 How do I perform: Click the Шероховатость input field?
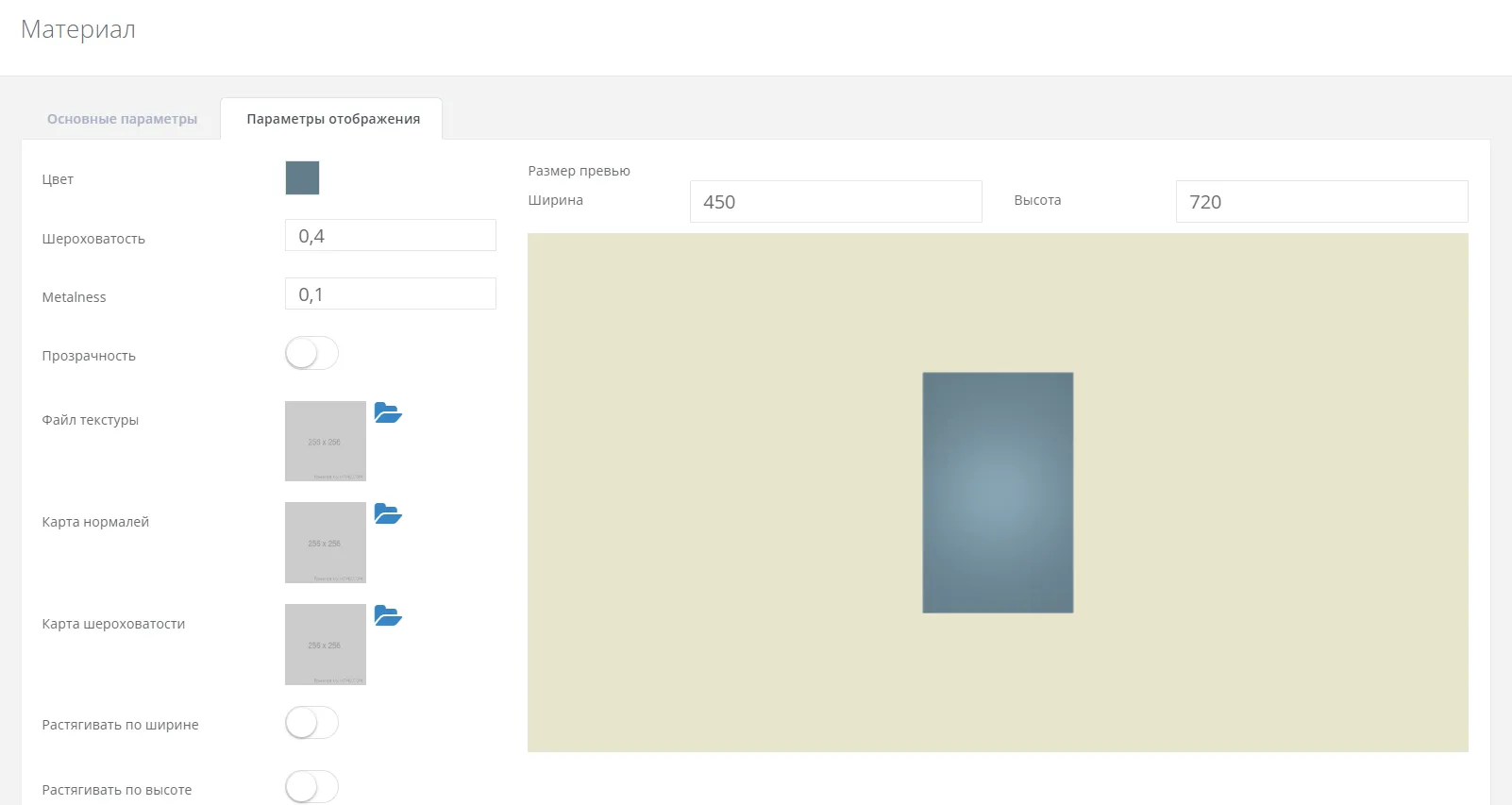(391, 235)
